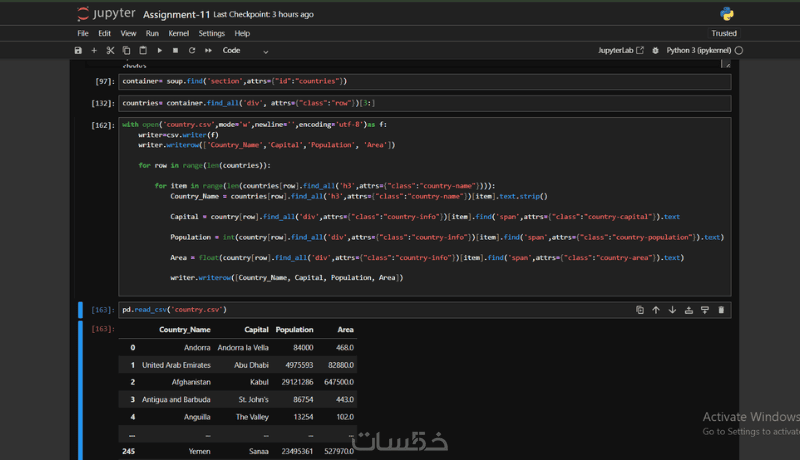Paste the cell from the clipboard icon

143,50
